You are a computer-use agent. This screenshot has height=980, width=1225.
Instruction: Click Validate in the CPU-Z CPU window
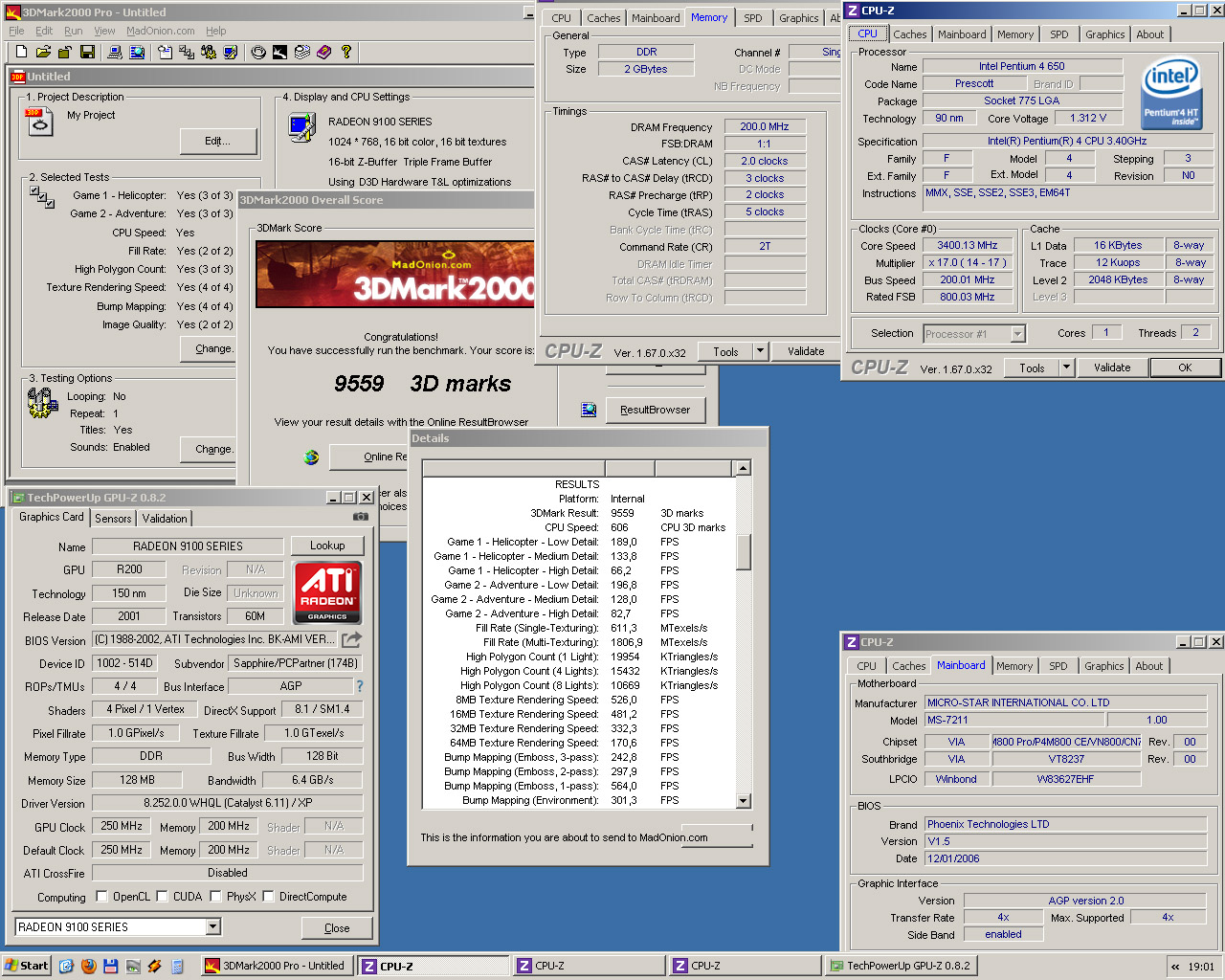coord(1112,367)
